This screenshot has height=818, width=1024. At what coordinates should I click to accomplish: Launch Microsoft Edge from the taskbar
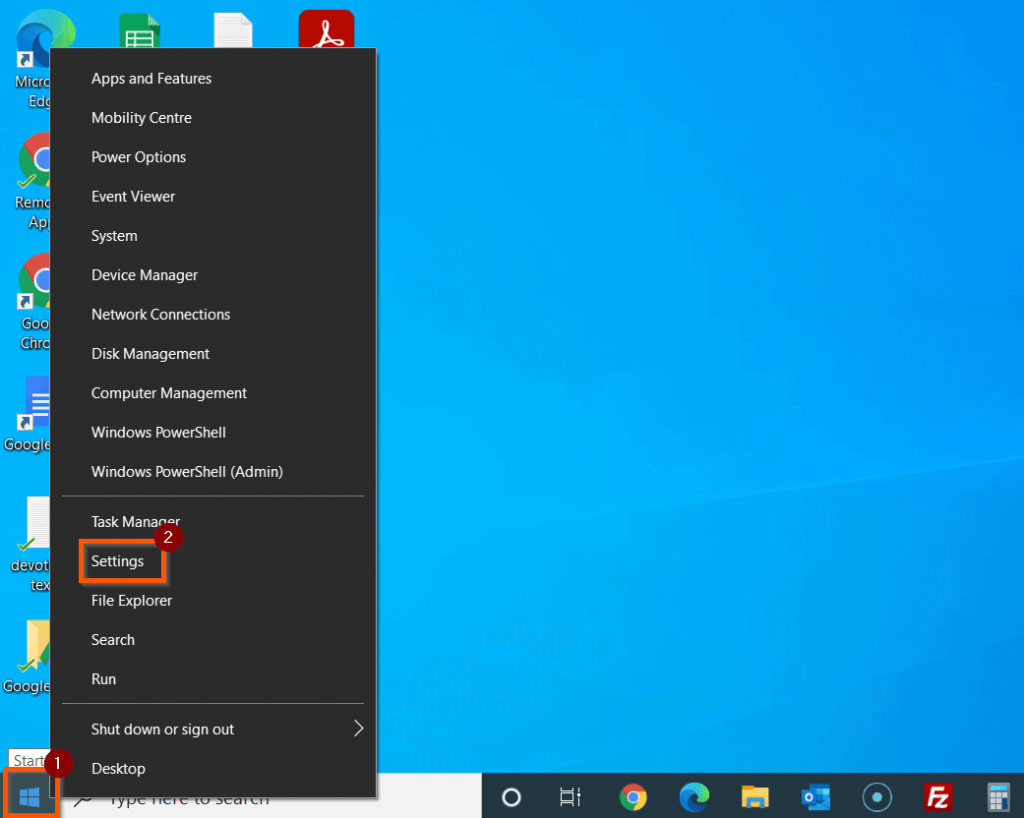694,797
